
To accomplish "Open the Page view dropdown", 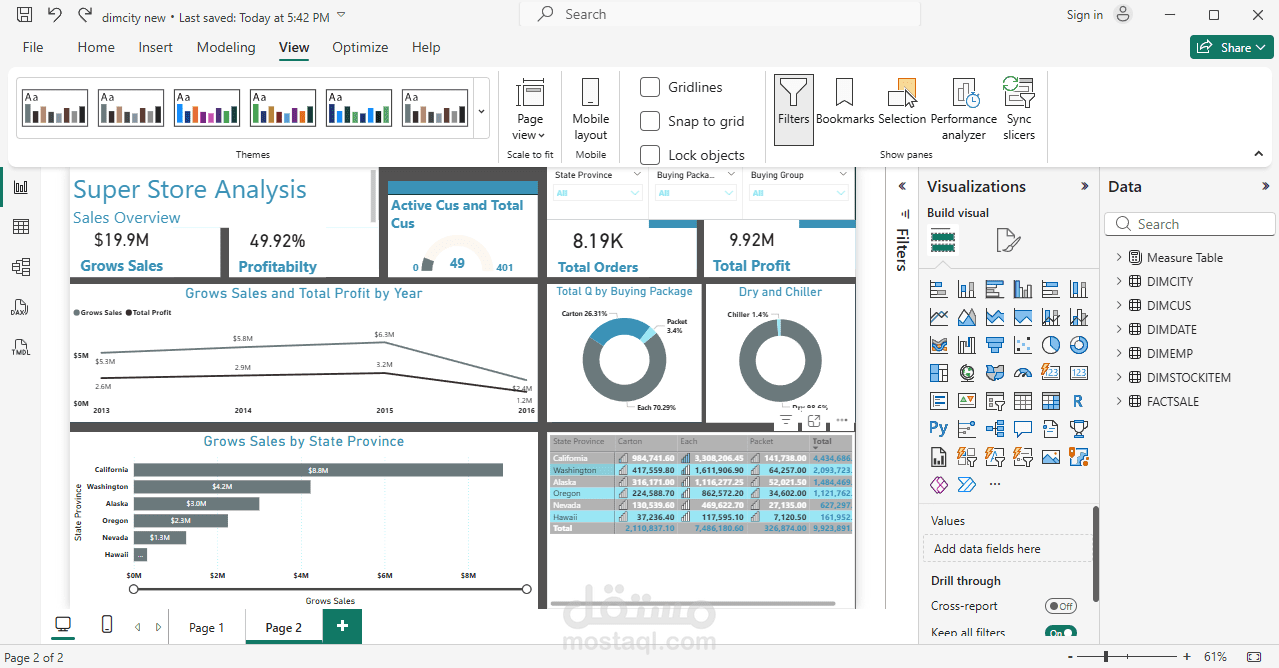I will point(530,110).
